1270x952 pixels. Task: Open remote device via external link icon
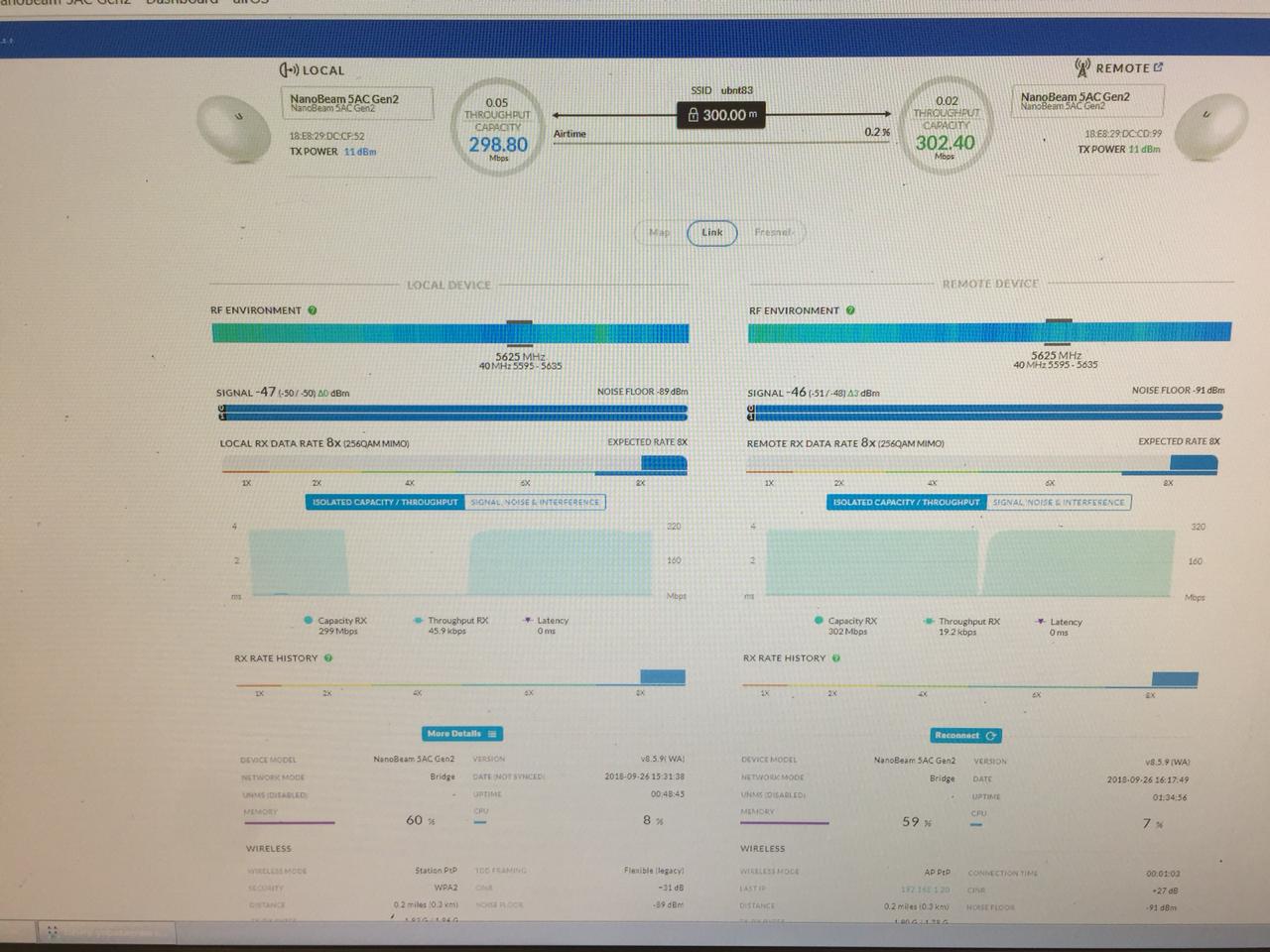pyautogui.click(x=1158, y=67)
